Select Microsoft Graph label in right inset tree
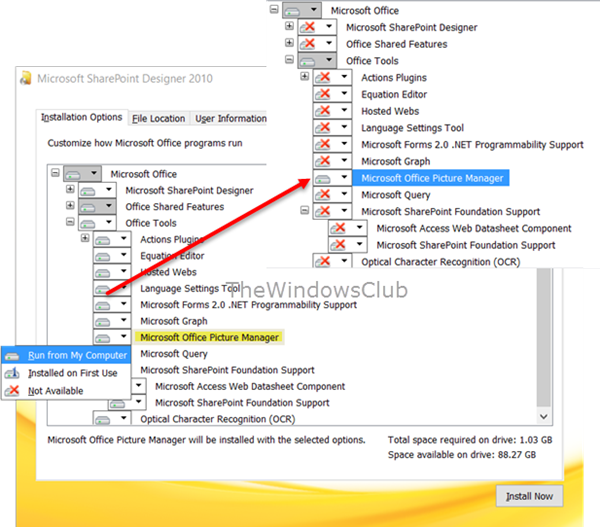Viewport: 600px width, 527px height. point(396,161)
